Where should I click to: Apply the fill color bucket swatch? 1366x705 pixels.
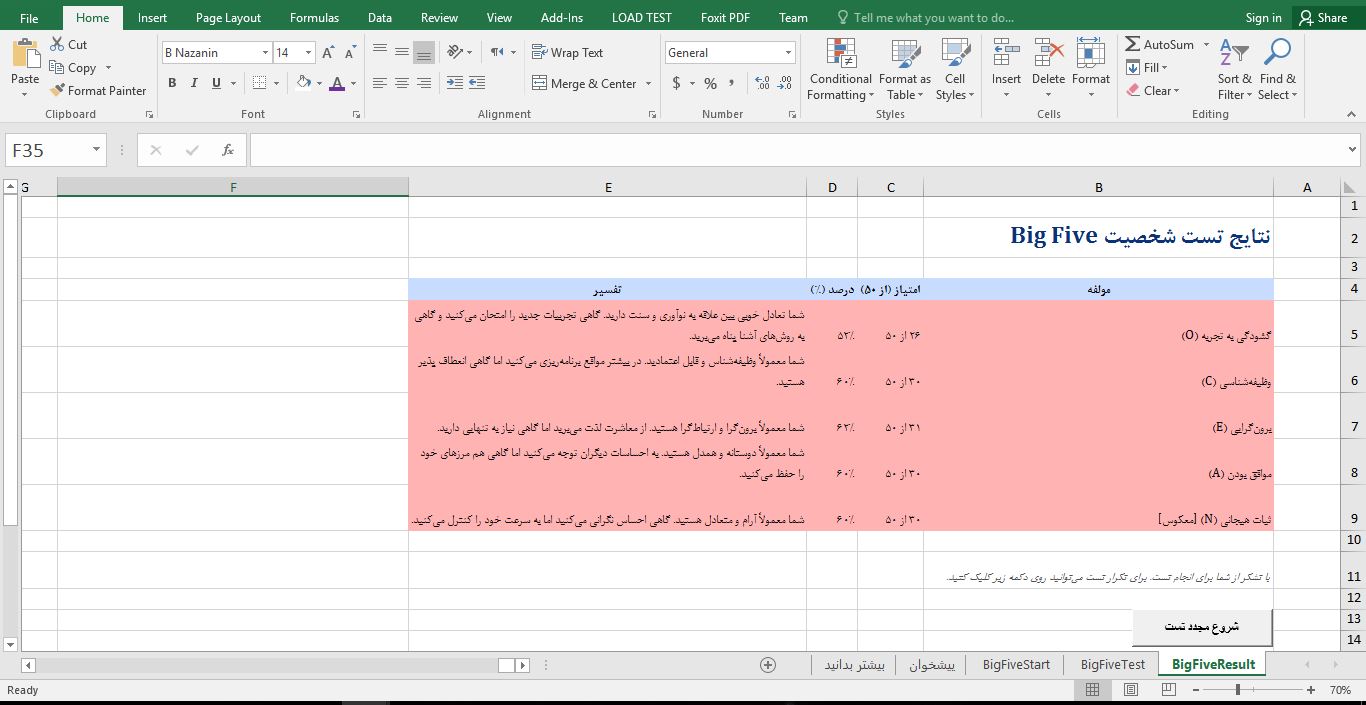(x=304, y=83)
